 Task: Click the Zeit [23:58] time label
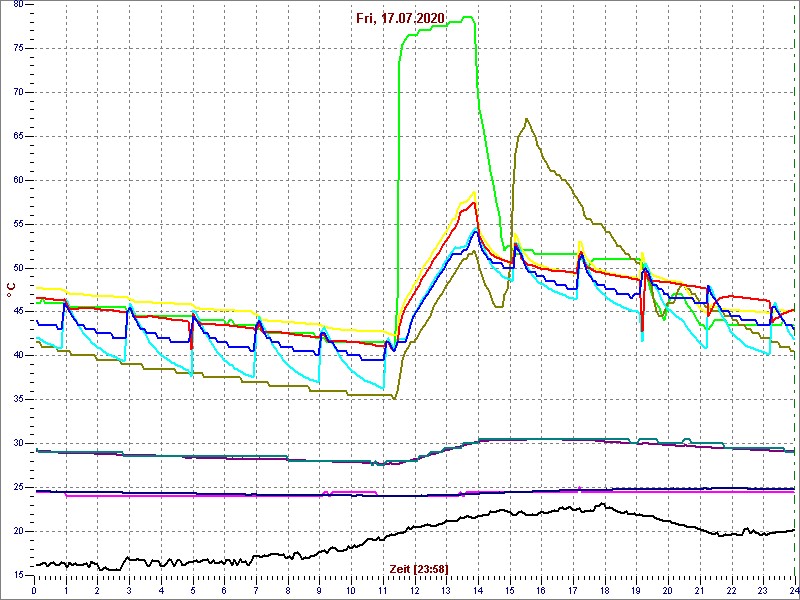(x=419, y=569)
